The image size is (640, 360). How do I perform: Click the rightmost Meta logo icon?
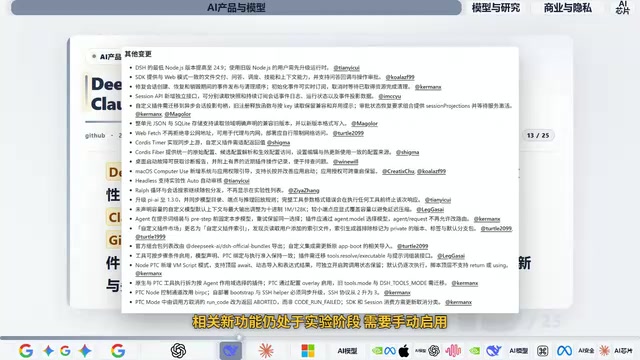[564, 350]
